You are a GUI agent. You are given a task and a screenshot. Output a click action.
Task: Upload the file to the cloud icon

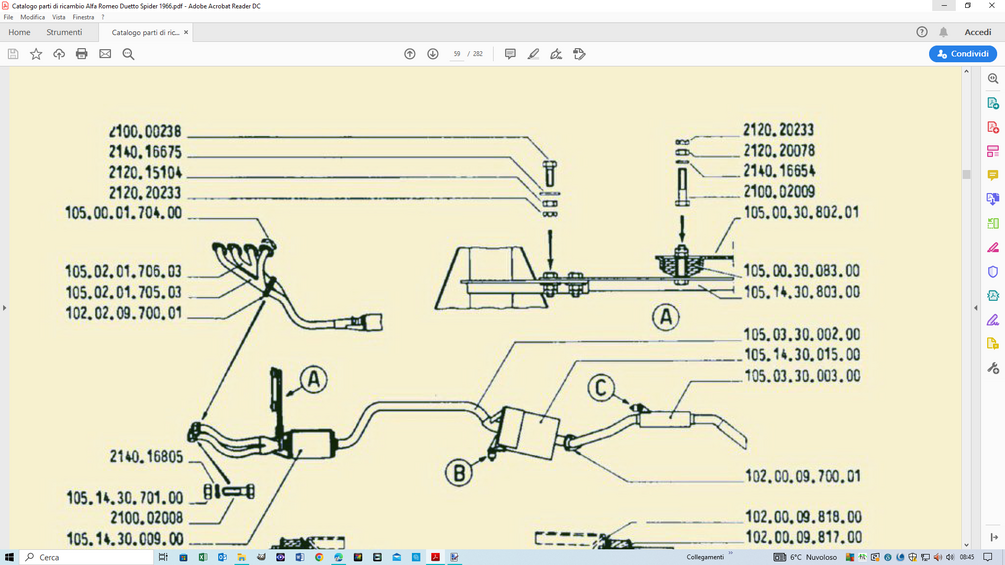(x=59, y=54)
